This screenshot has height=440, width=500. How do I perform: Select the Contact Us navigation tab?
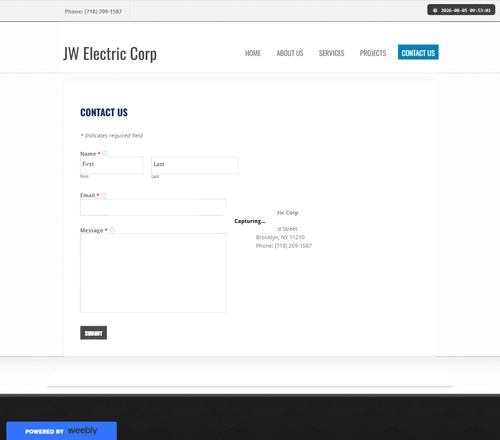click(x=418, y=52)
